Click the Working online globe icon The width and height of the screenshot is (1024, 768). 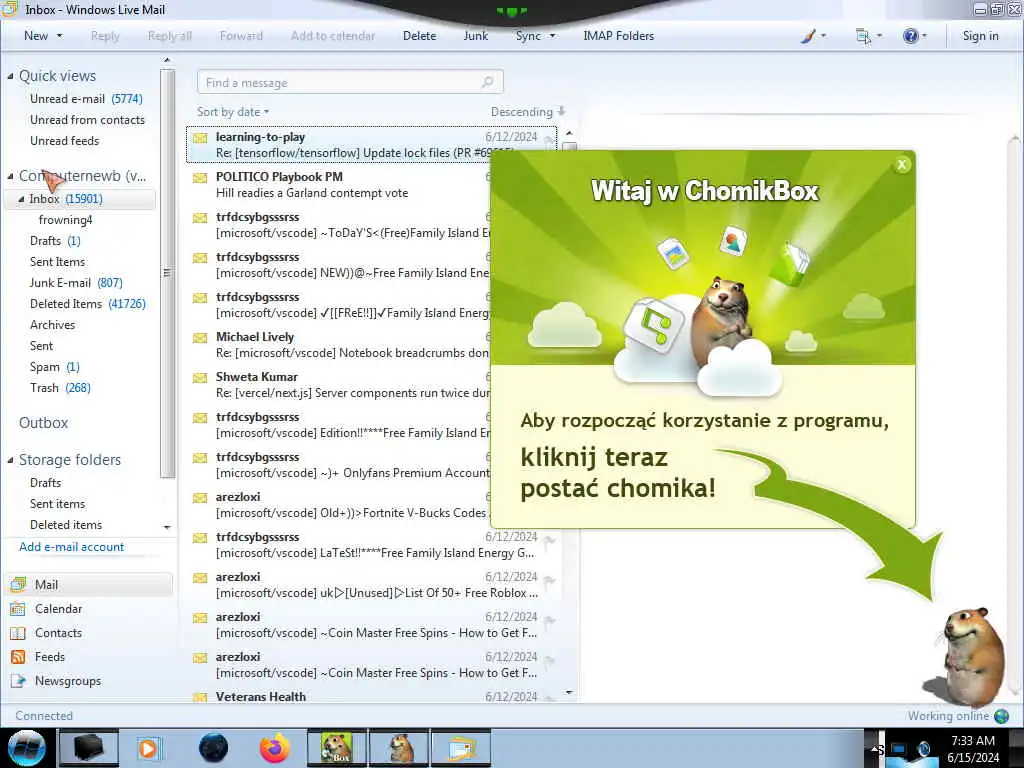point(1001,716)
